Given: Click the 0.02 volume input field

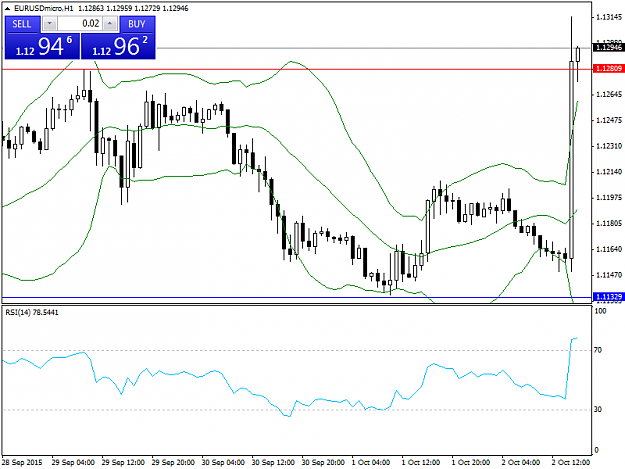Looking at the screenshot, I should (x=80, y=24).
